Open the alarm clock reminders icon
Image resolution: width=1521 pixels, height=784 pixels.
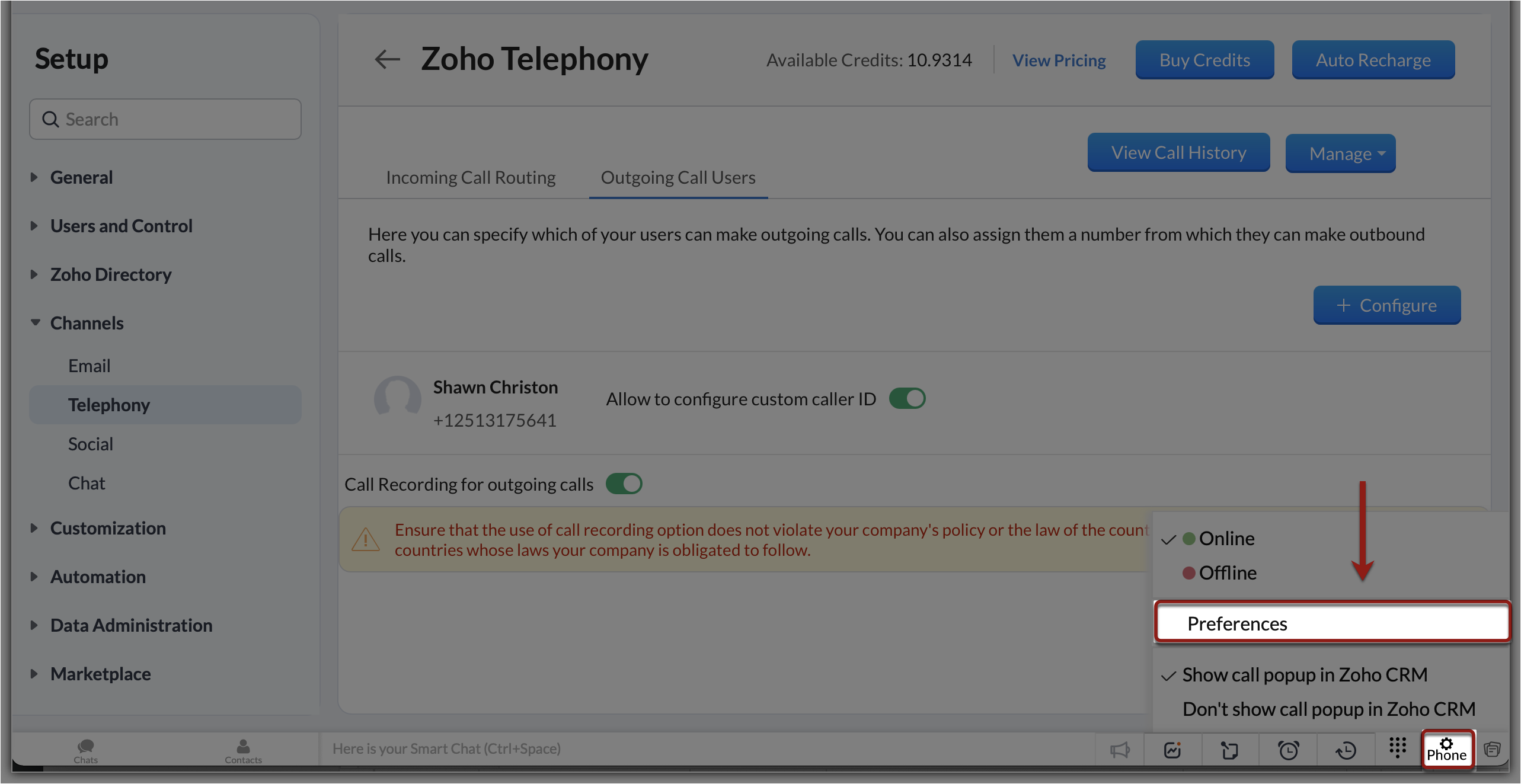coord(1288,750)
